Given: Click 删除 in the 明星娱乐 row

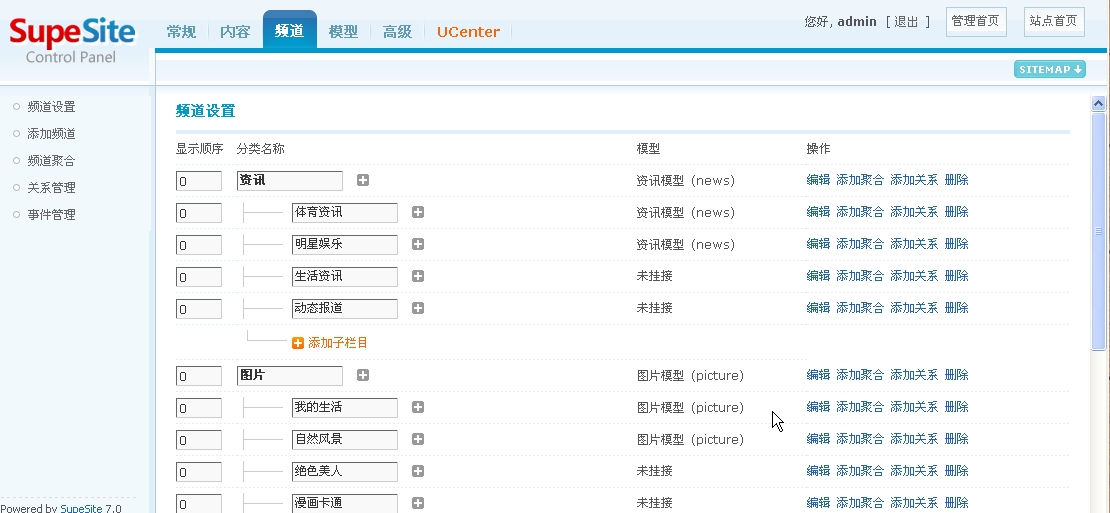Looking at the screenshot, I should [956, 243].
